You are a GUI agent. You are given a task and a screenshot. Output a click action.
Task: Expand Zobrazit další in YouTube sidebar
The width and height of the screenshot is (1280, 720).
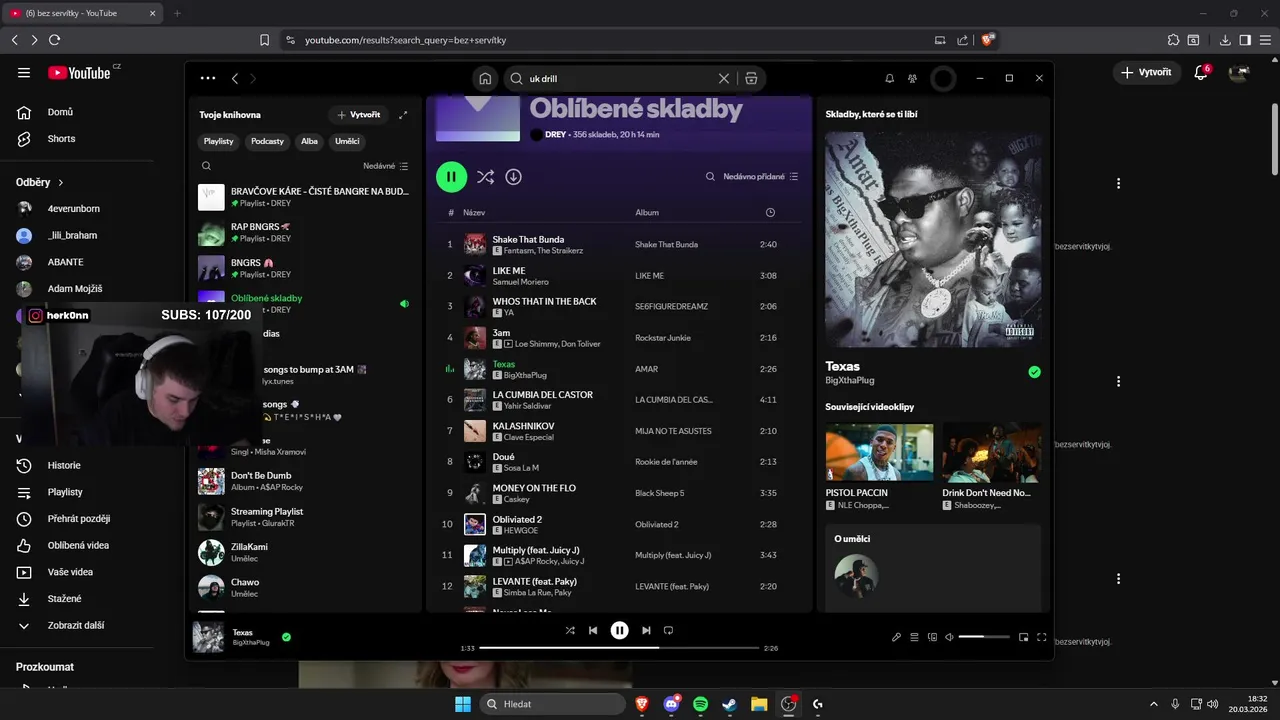(75, 625)
